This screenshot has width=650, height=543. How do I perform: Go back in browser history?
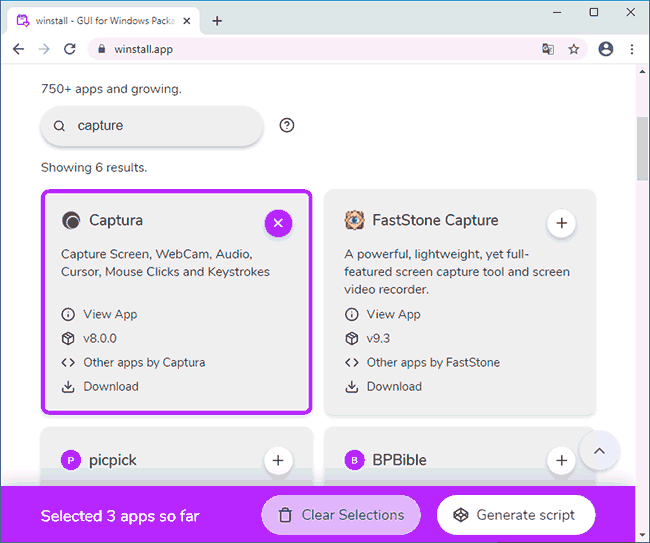click(x=18, y=49)
